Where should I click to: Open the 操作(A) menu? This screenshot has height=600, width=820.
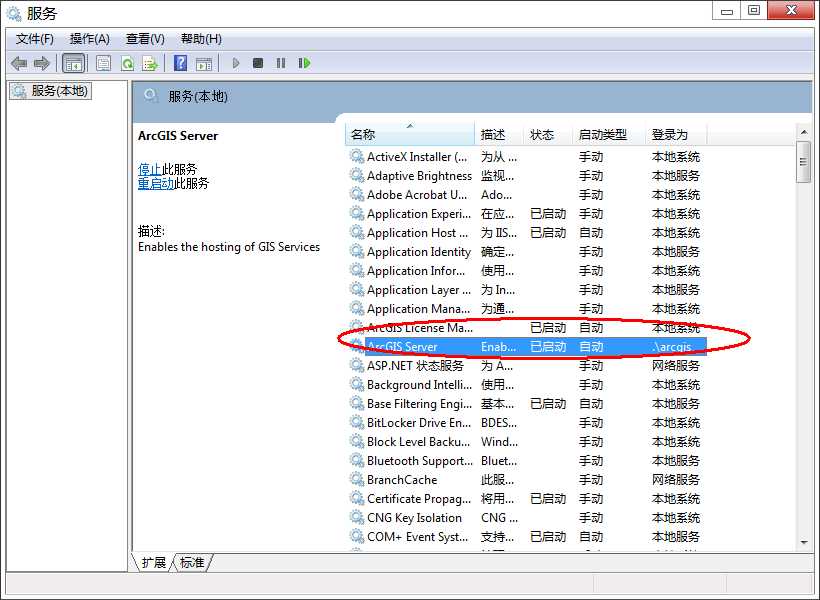point(89,38)
